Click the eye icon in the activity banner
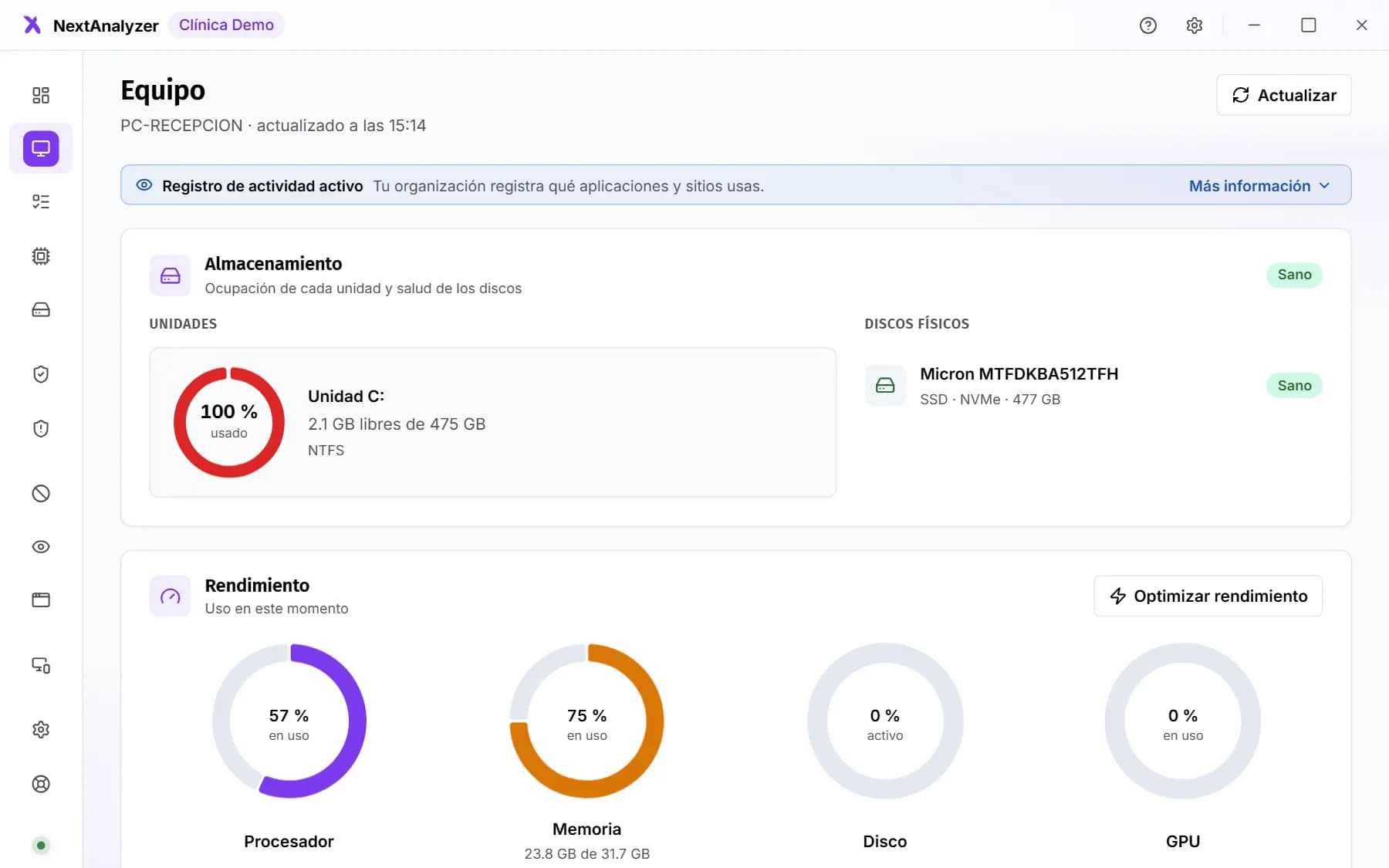This screenshot has width=1389, height=868. coord(144,185)
